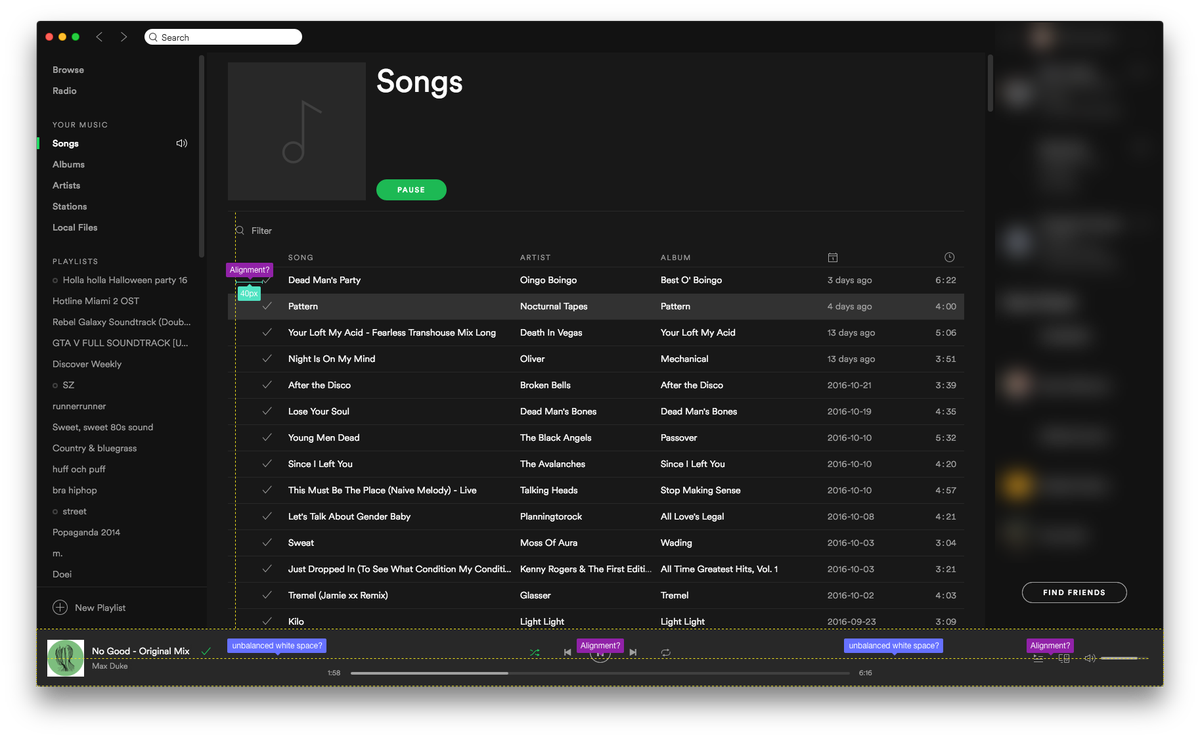Sort by the date-added calendar icon
The image size is (1200, 739).
coord(832,257)
